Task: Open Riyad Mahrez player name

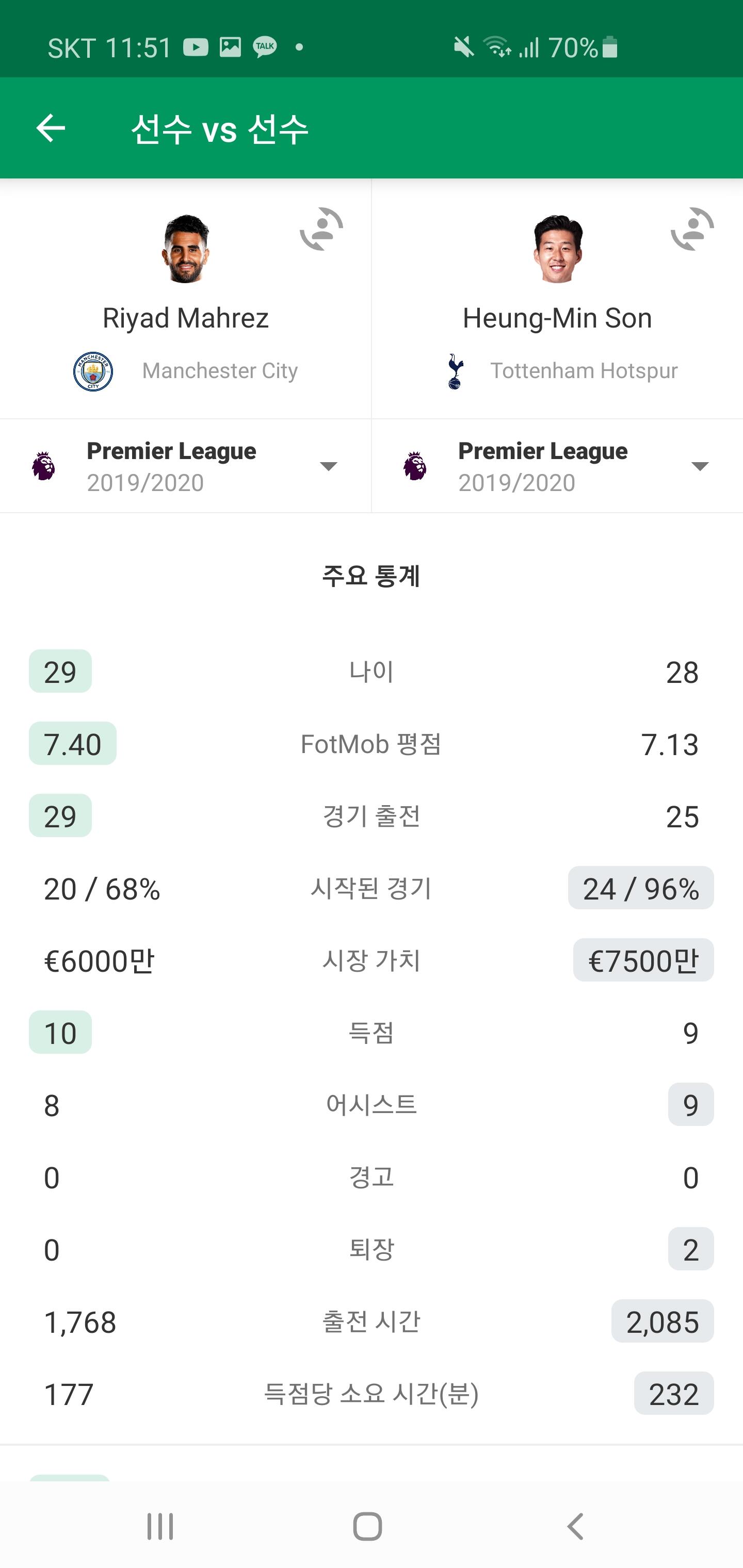Action: (x=186, y=318)
